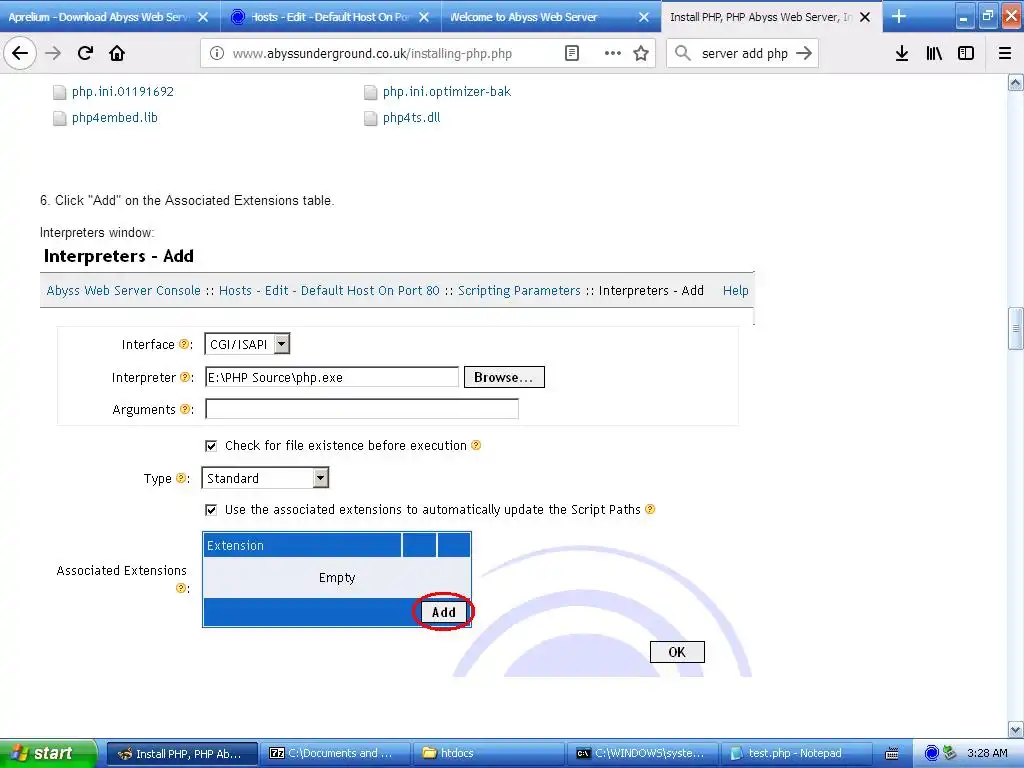
Task: Open the library icon
Action: (934, 54)
